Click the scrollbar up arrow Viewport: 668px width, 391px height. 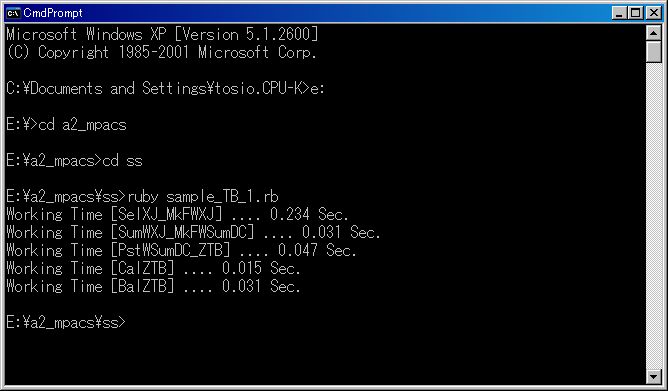[x=654, y=33]
